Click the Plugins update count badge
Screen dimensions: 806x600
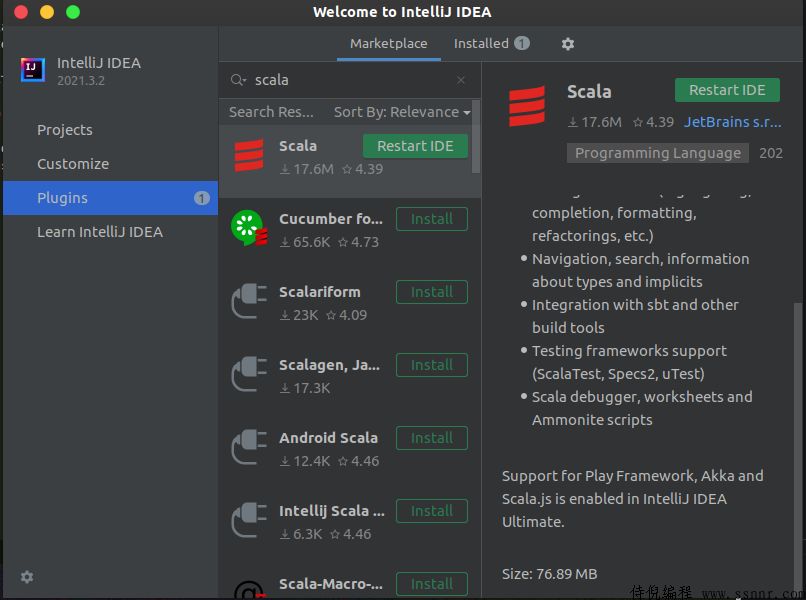click(x=202, y=198)
